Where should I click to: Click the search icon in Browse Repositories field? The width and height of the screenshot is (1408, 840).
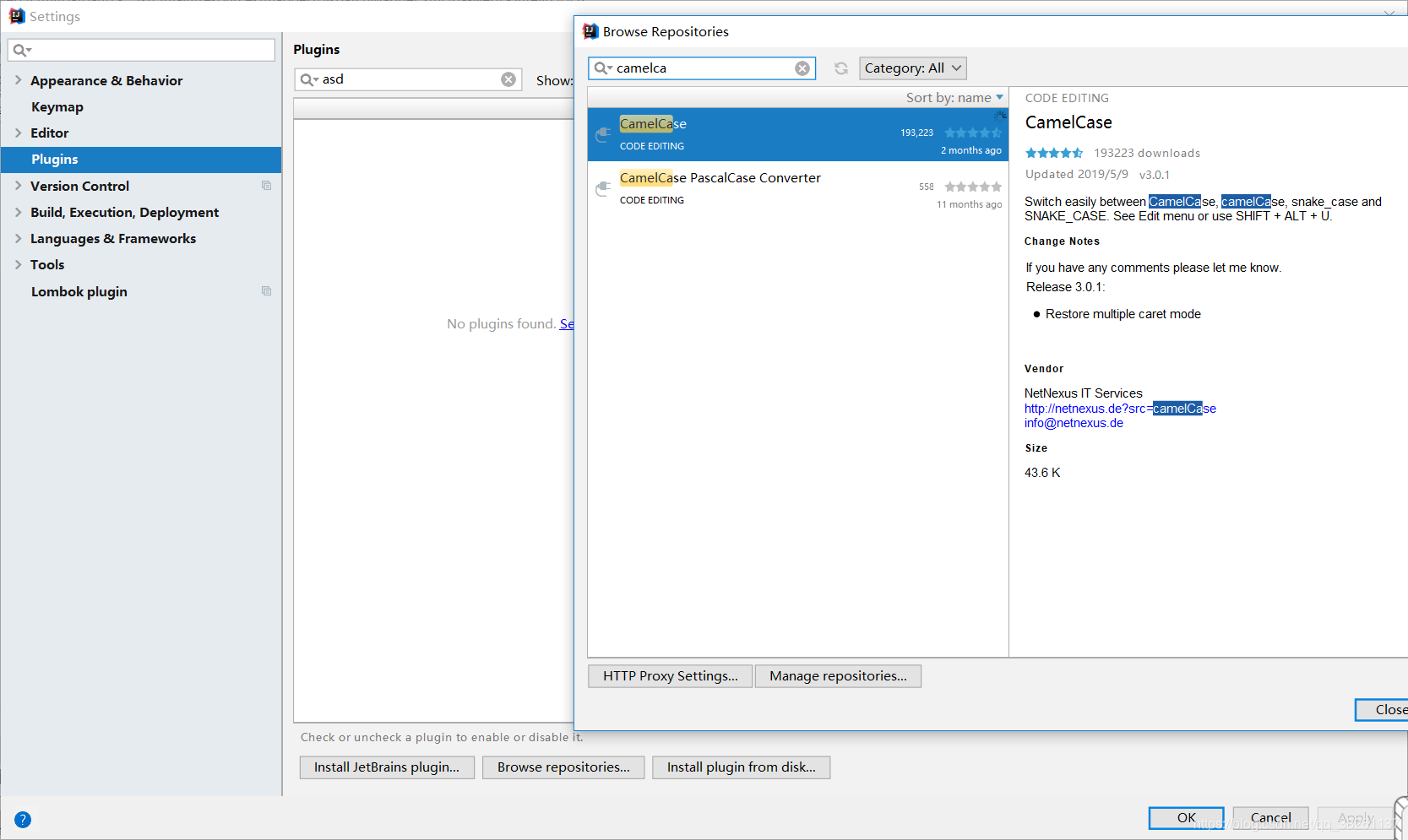tap(602, 68)
